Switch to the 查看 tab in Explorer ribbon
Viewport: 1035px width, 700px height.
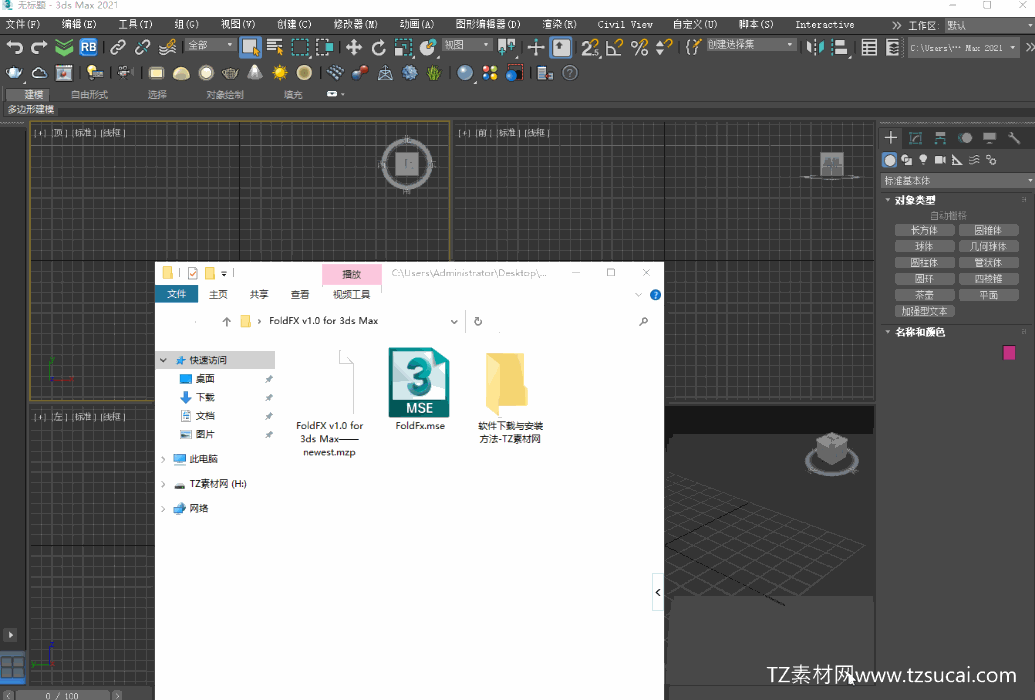coord(300,294)
